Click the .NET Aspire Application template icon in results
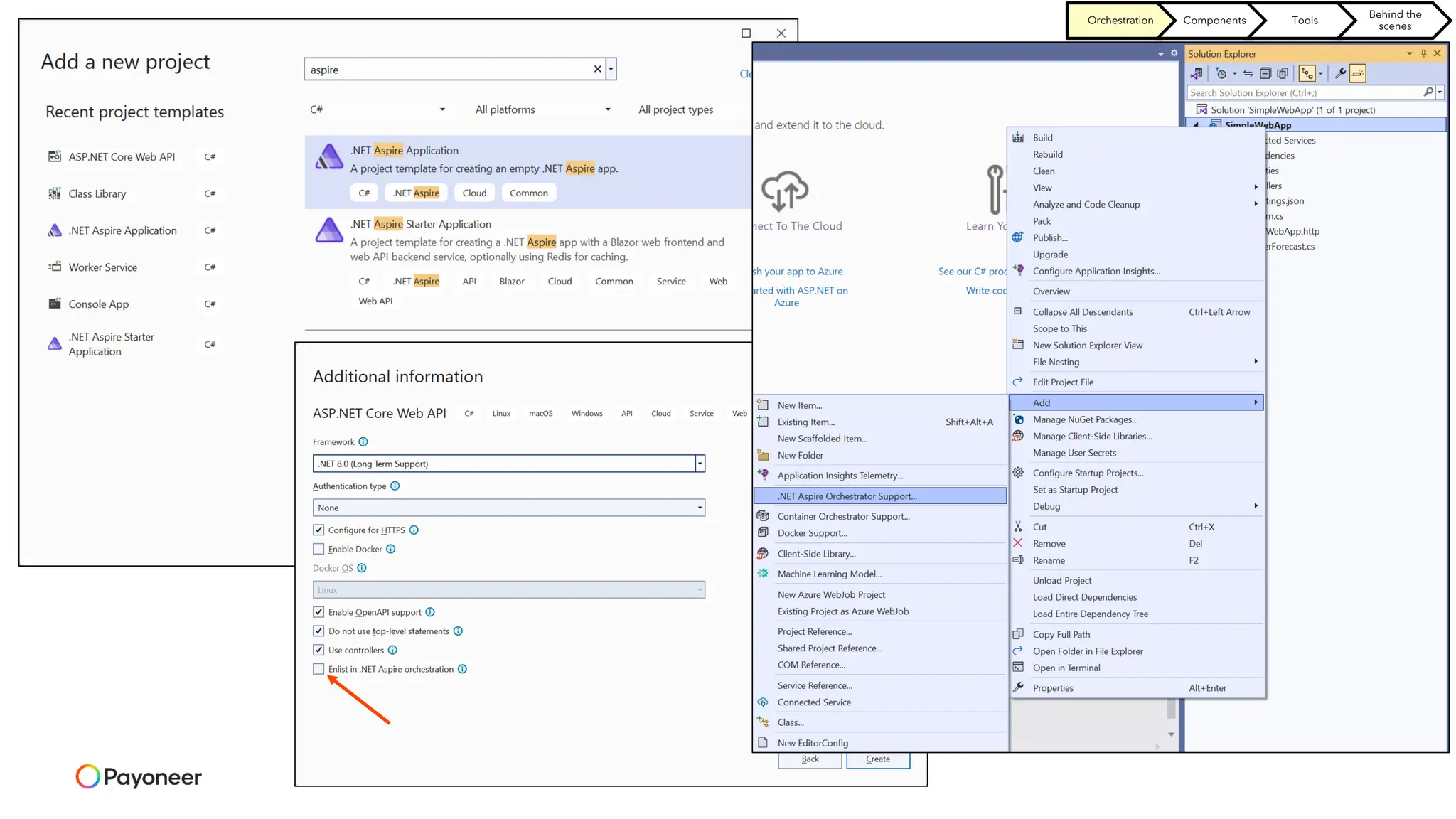Screen dimensions: 1456x819 (x=328, y=157)
